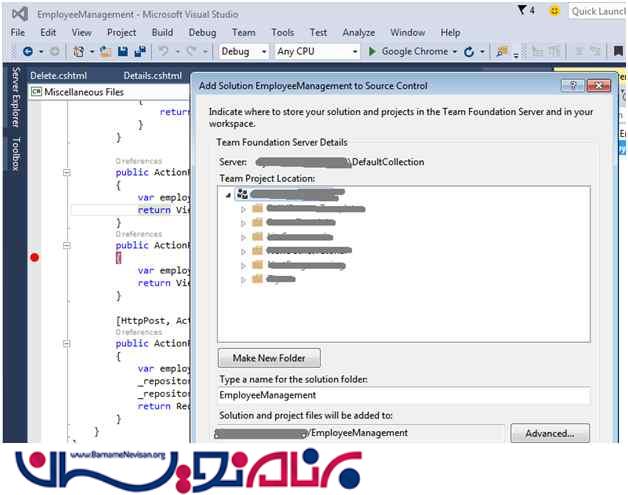Switch to the Details.cshtml tab
Viewport: 628px width, 495px height.
(152, 75)
